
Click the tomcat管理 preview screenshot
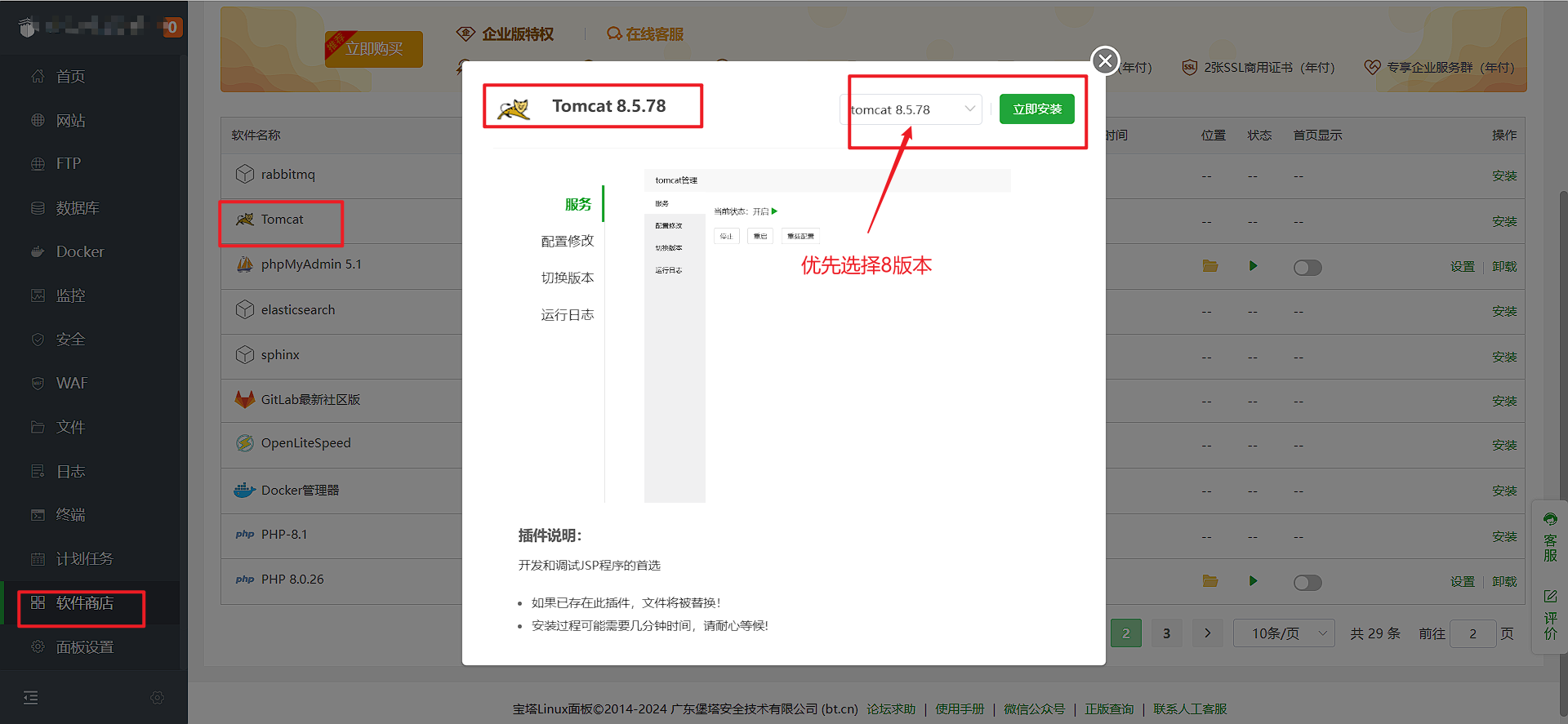coord(827,335)
